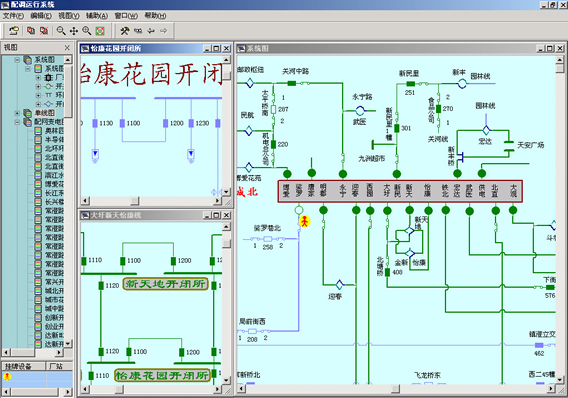568x398 pixels.
Task: Expand the 单线图 tree node
Action: click(x=17, y=113)
